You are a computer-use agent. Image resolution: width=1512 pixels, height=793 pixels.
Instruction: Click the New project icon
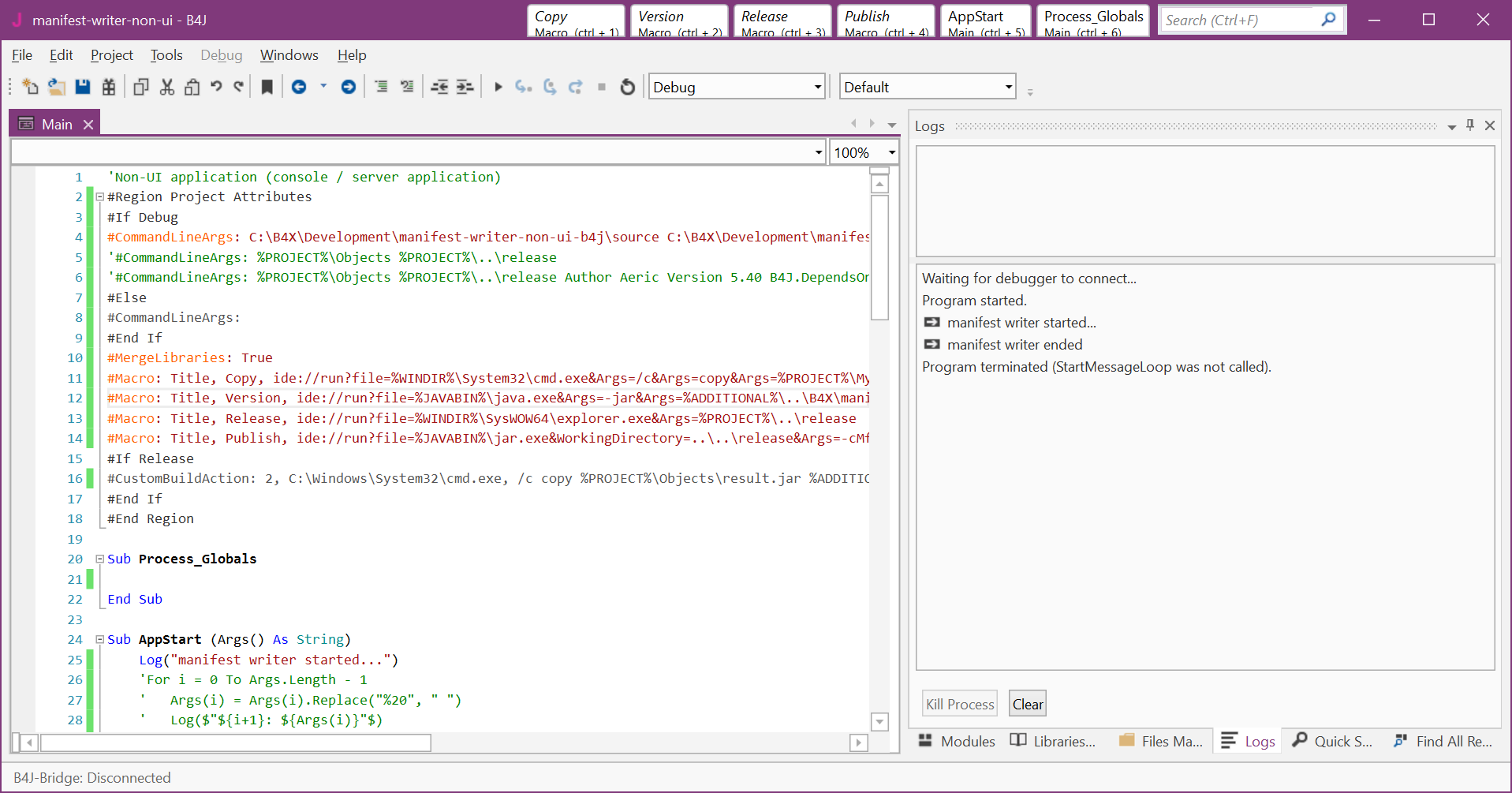click(30, 87)
